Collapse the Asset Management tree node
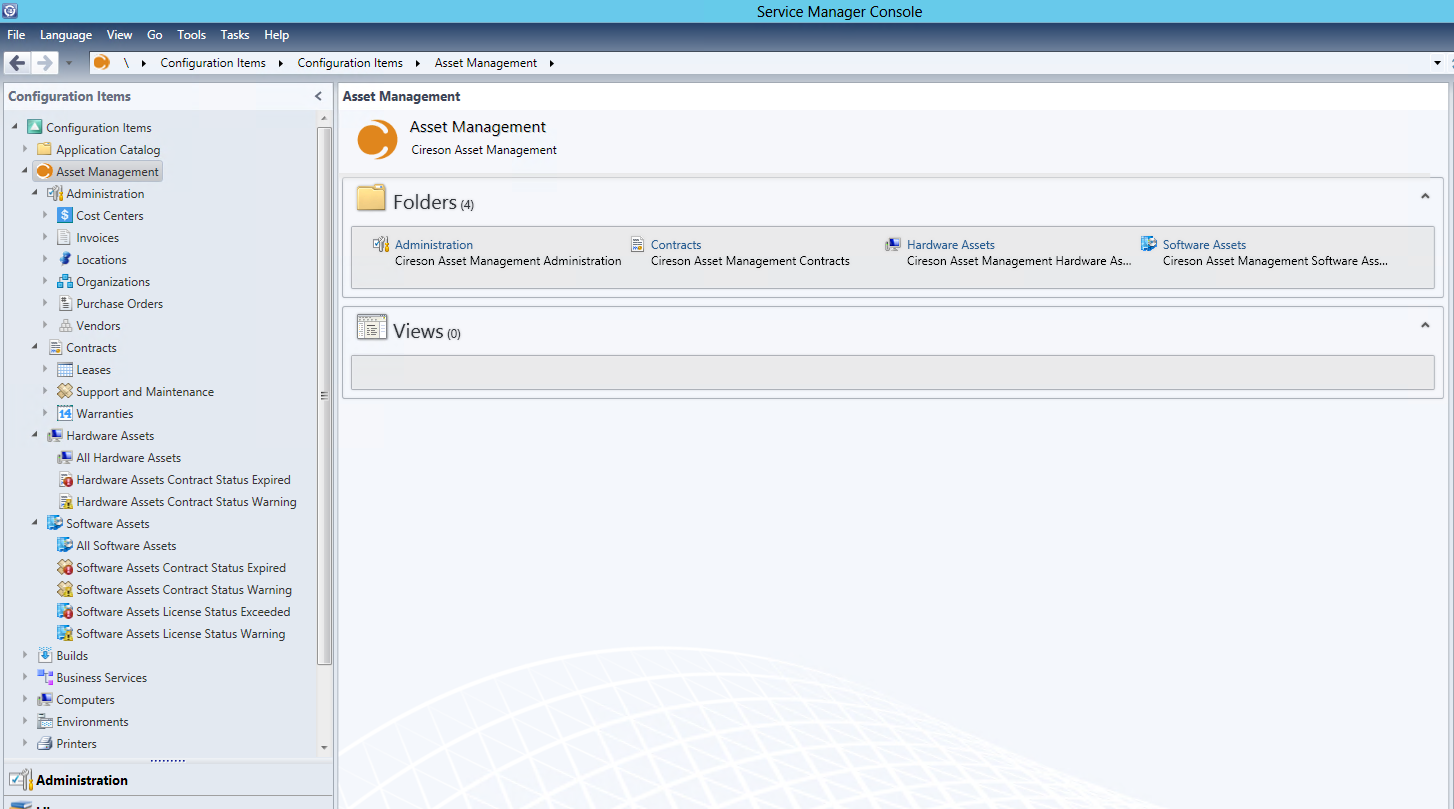This screenshot has width=1454, height=809. coord(25,171)
